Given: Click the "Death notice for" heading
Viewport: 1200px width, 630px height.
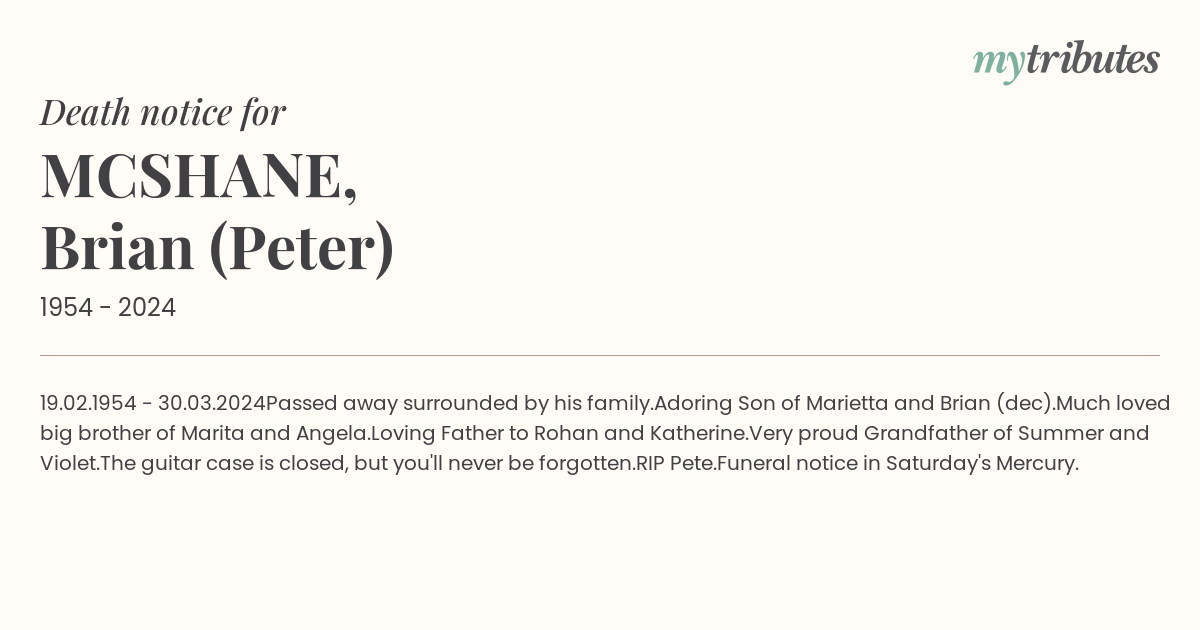Looking at the screenshot, I should (x=163, y=112).
